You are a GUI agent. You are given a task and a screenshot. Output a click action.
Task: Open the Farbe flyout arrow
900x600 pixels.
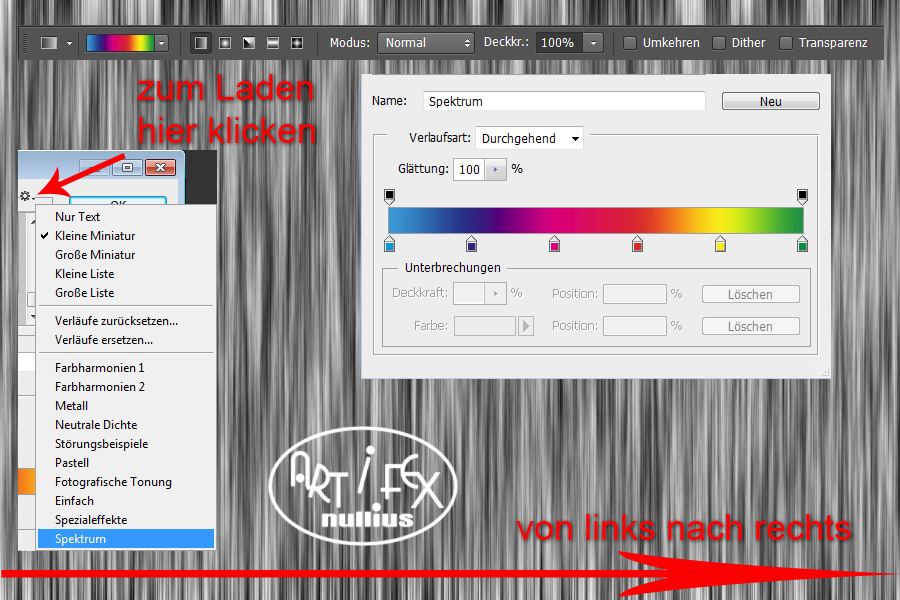(526, 326)
